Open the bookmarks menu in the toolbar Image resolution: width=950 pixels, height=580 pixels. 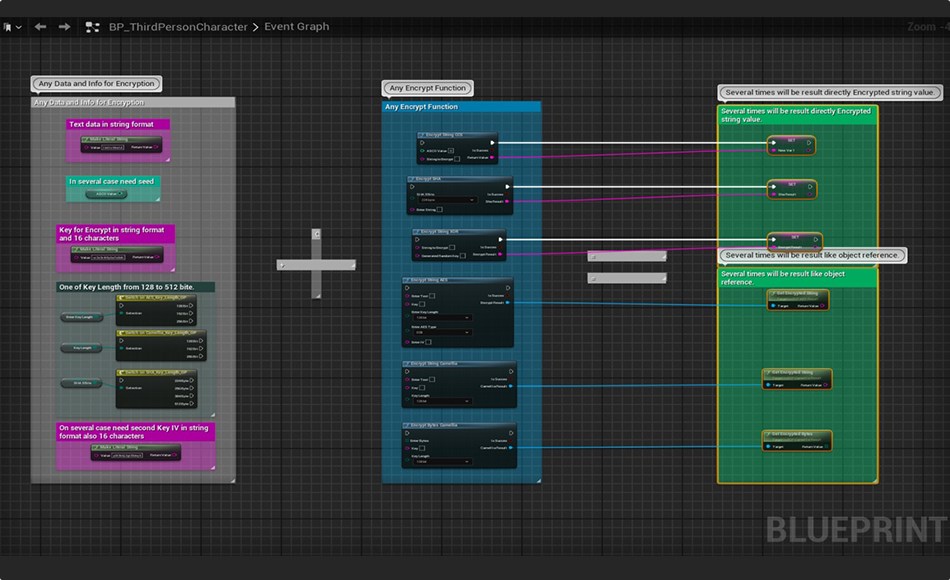coord(10,27)
